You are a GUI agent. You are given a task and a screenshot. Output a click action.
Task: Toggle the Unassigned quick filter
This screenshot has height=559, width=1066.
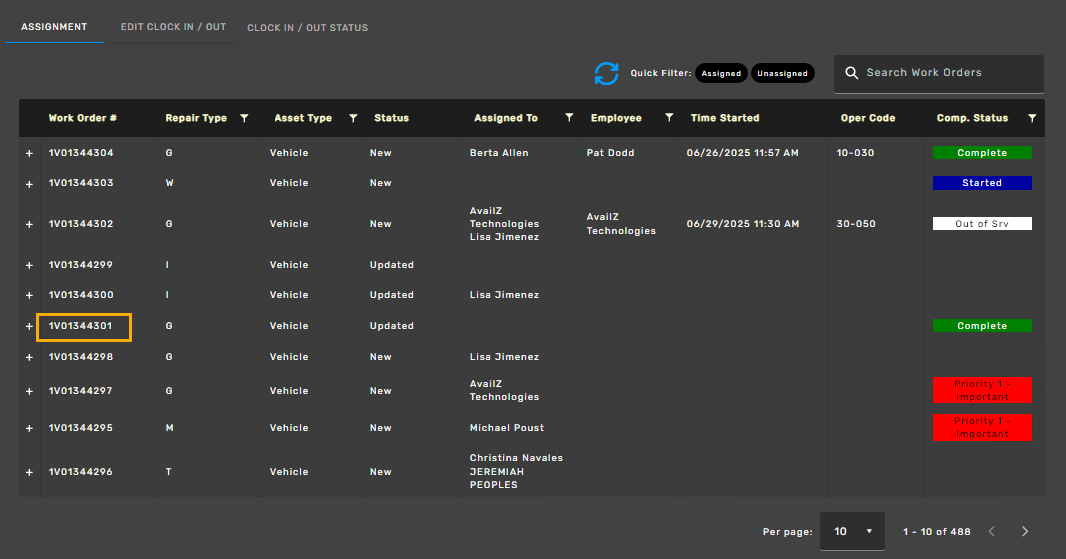tap(782, 73)
